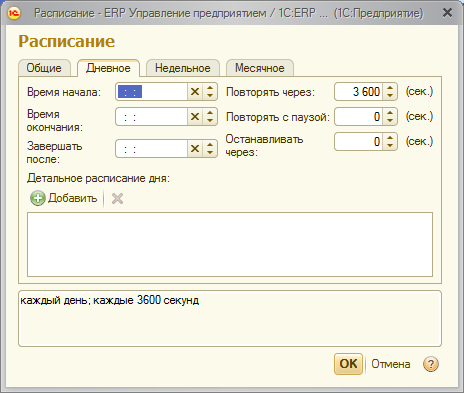The image size is (464, 393).
Task: Click the 'Время начала:' label
Action: (x=64, y=92)
